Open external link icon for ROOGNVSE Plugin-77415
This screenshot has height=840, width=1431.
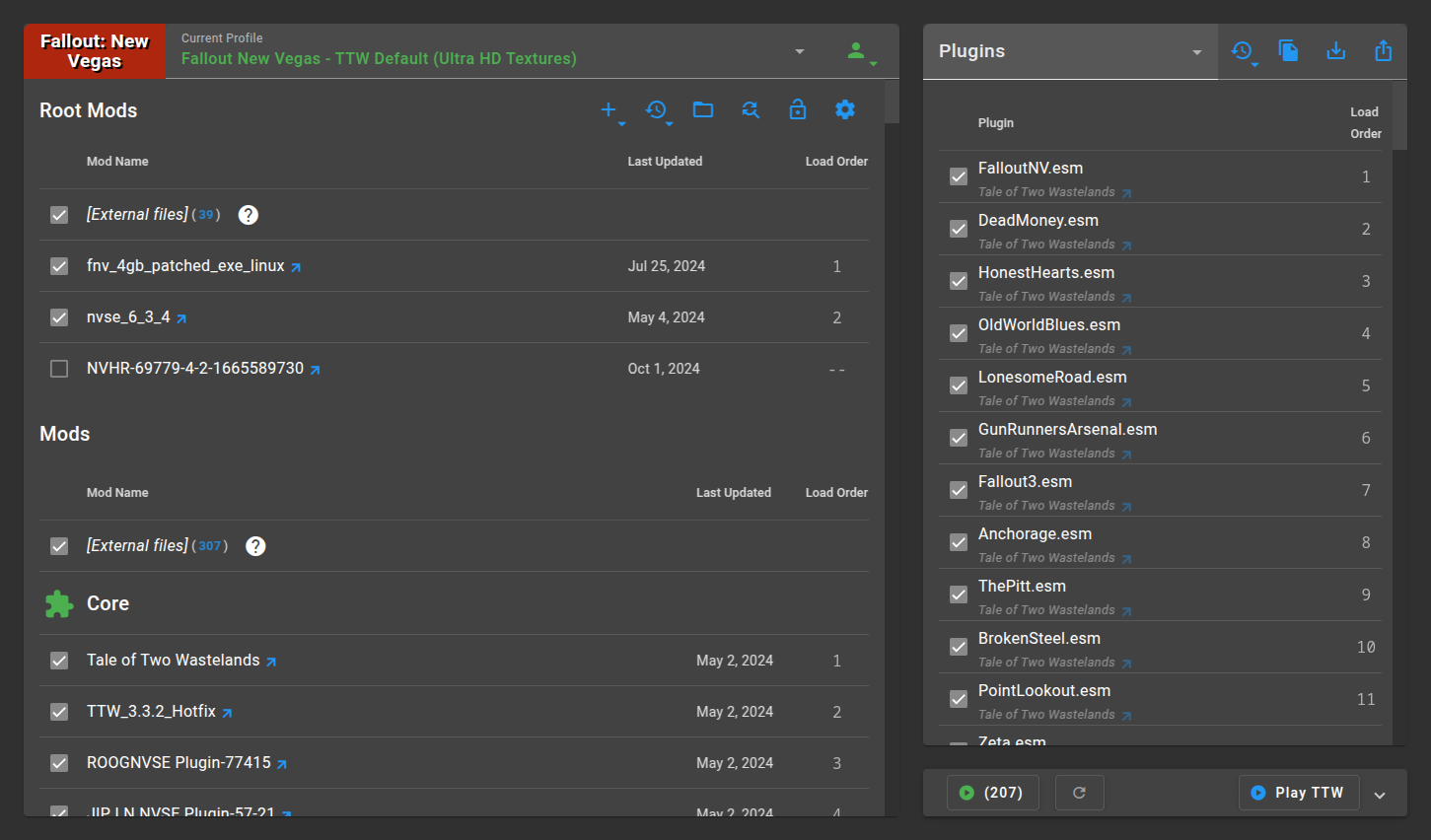[x=282, y=764]
